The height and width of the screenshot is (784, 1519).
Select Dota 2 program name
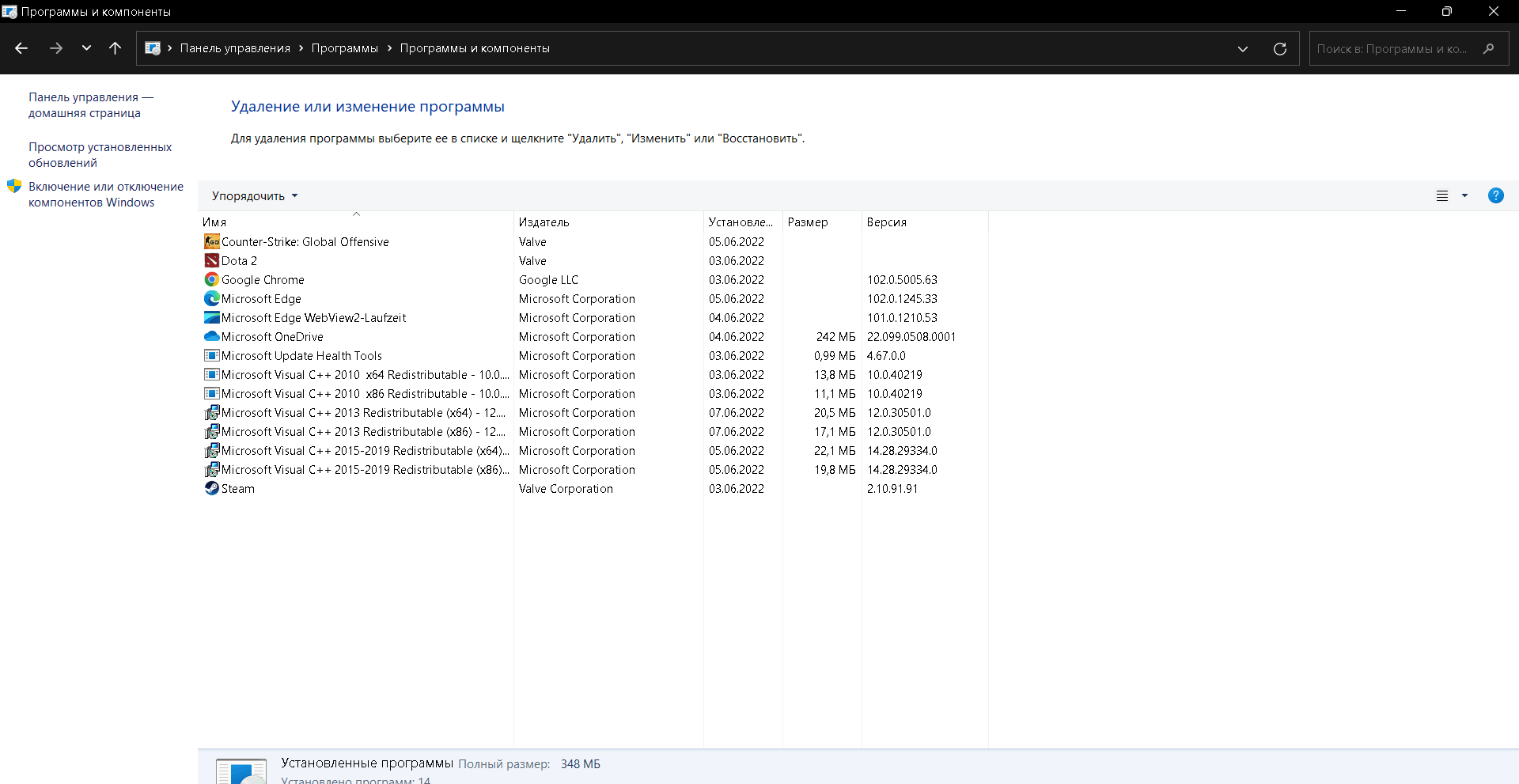(239, 260)
